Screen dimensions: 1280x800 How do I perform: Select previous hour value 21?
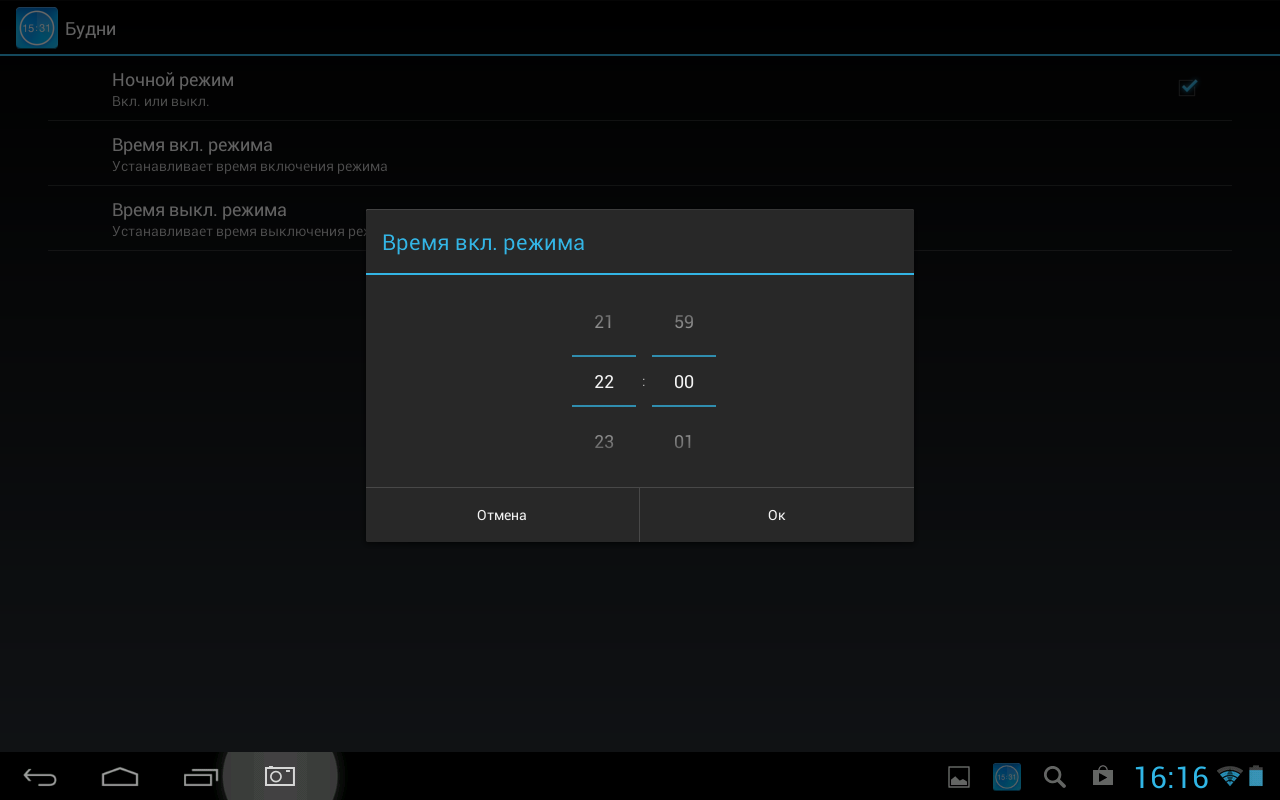point(603,322)
